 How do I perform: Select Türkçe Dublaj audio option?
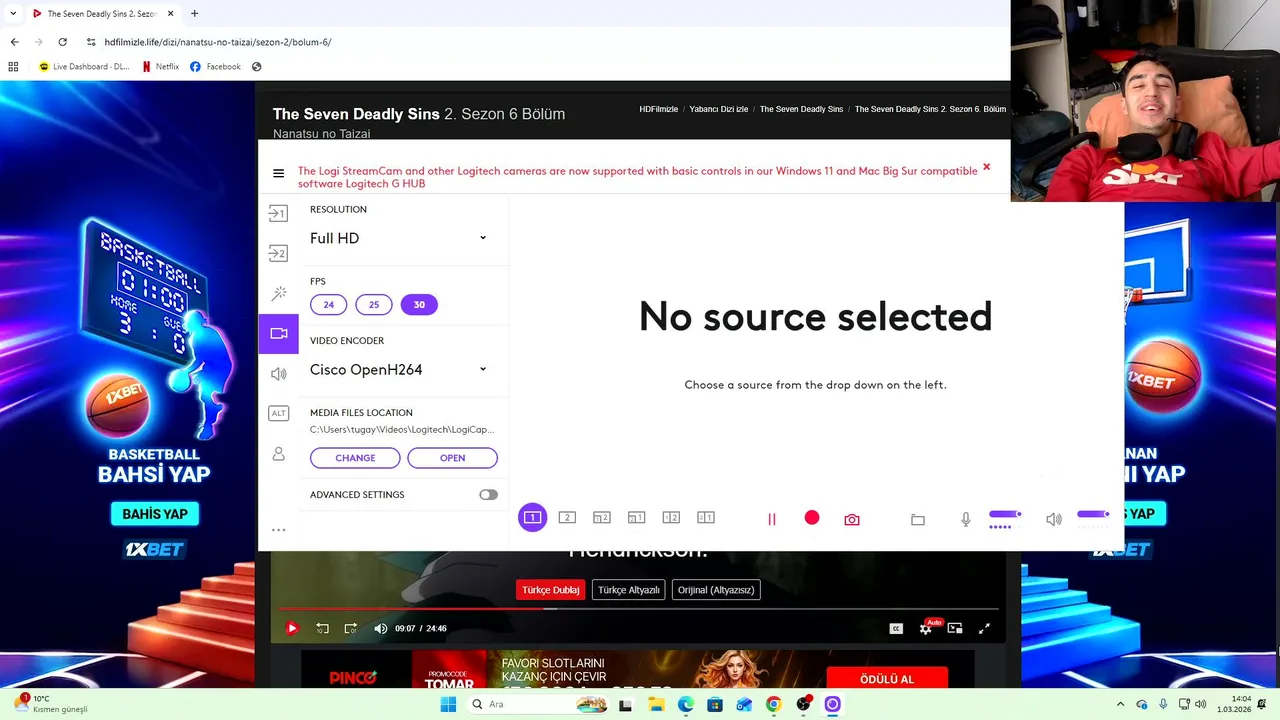click(x=550, y=590)
